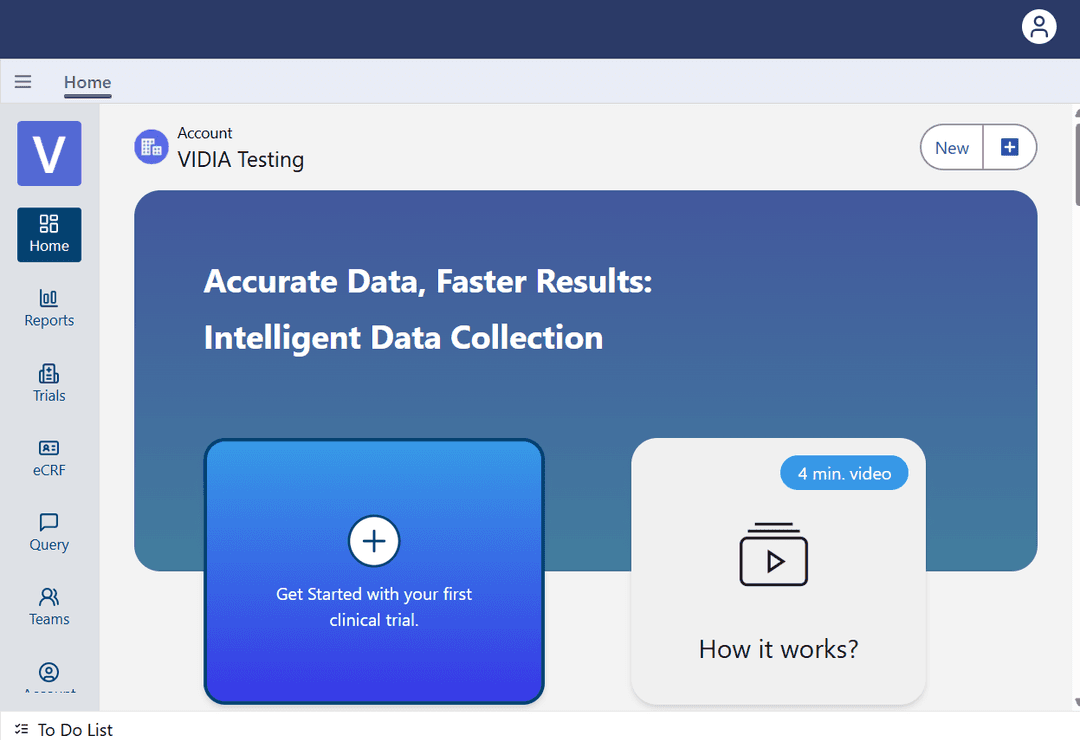The height and width of the screenshot is (740, 1080).
Task: View Teams from the sidebar
Action: pyautogui.click(x=49, y=606)
